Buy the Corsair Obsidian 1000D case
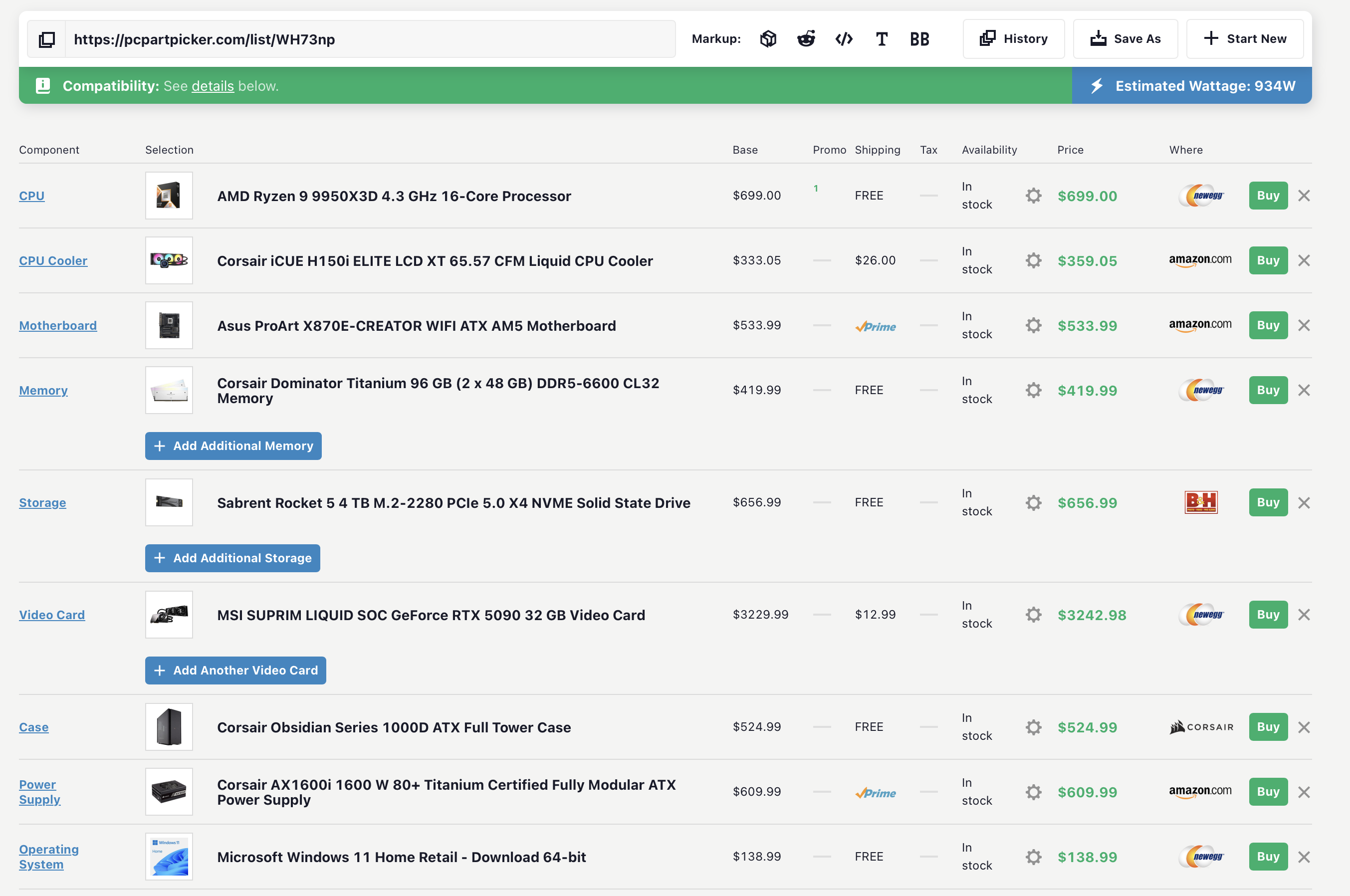This screenshot has width=1350, height=896. [1268, 727]
